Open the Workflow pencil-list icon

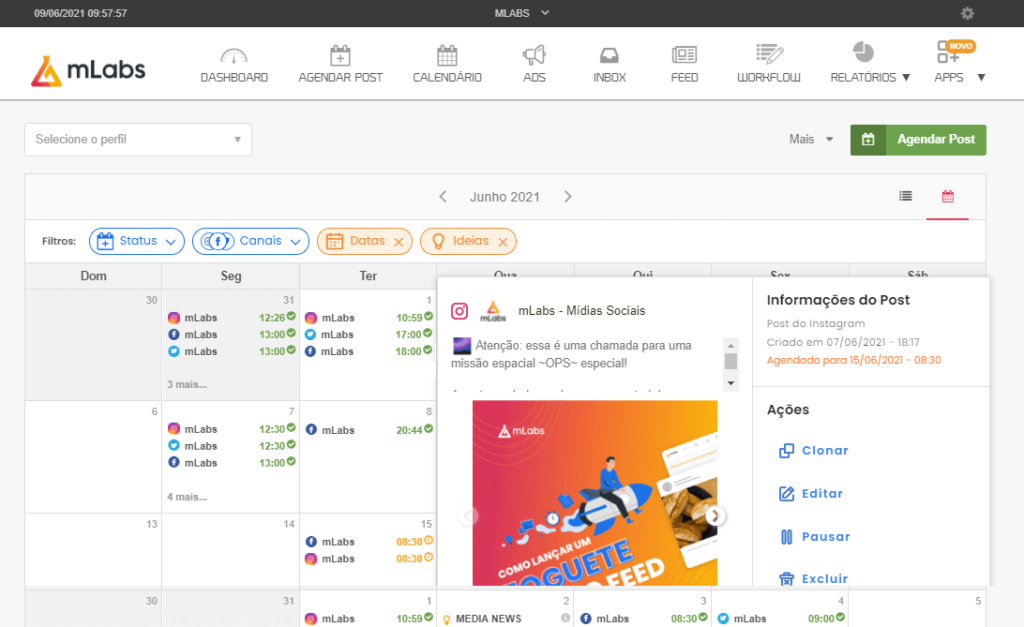tap(769, 54)
